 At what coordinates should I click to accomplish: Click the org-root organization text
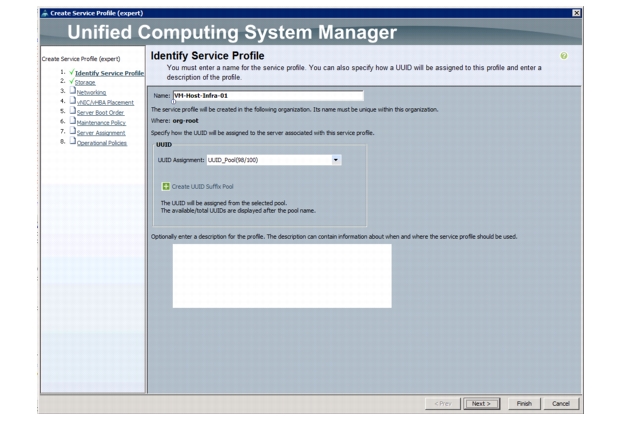click(185, 121)
